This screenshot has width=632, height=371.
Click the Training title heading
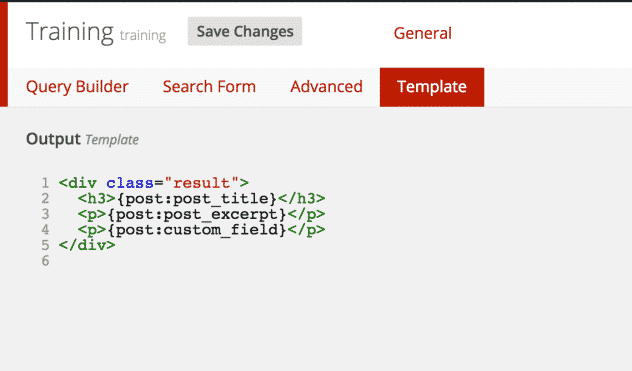click(x=70, y=32)
